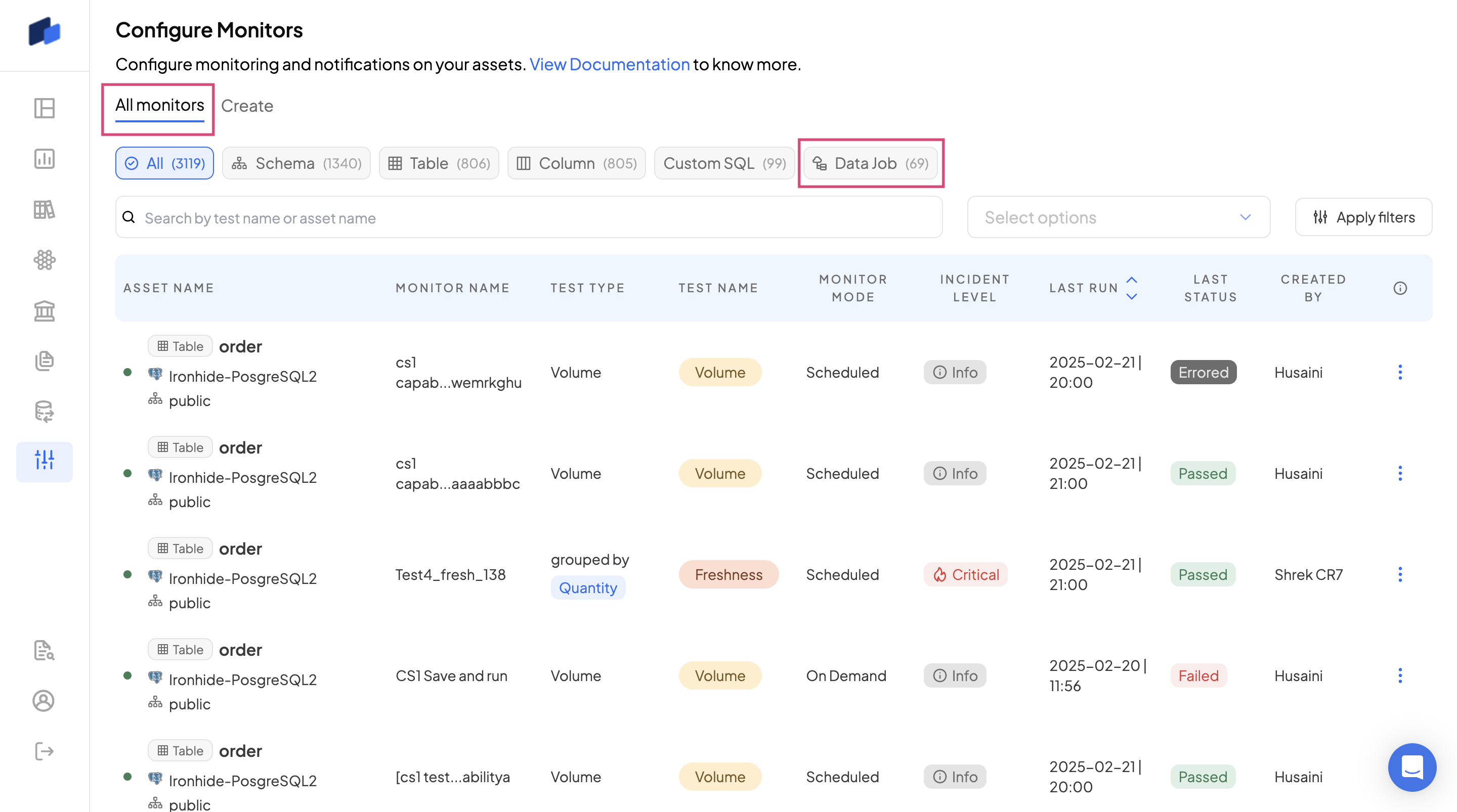This screenshot has height=812, width=1457.
Task: Open row menu for Errored order monitor
Action: pos(1400,372)
